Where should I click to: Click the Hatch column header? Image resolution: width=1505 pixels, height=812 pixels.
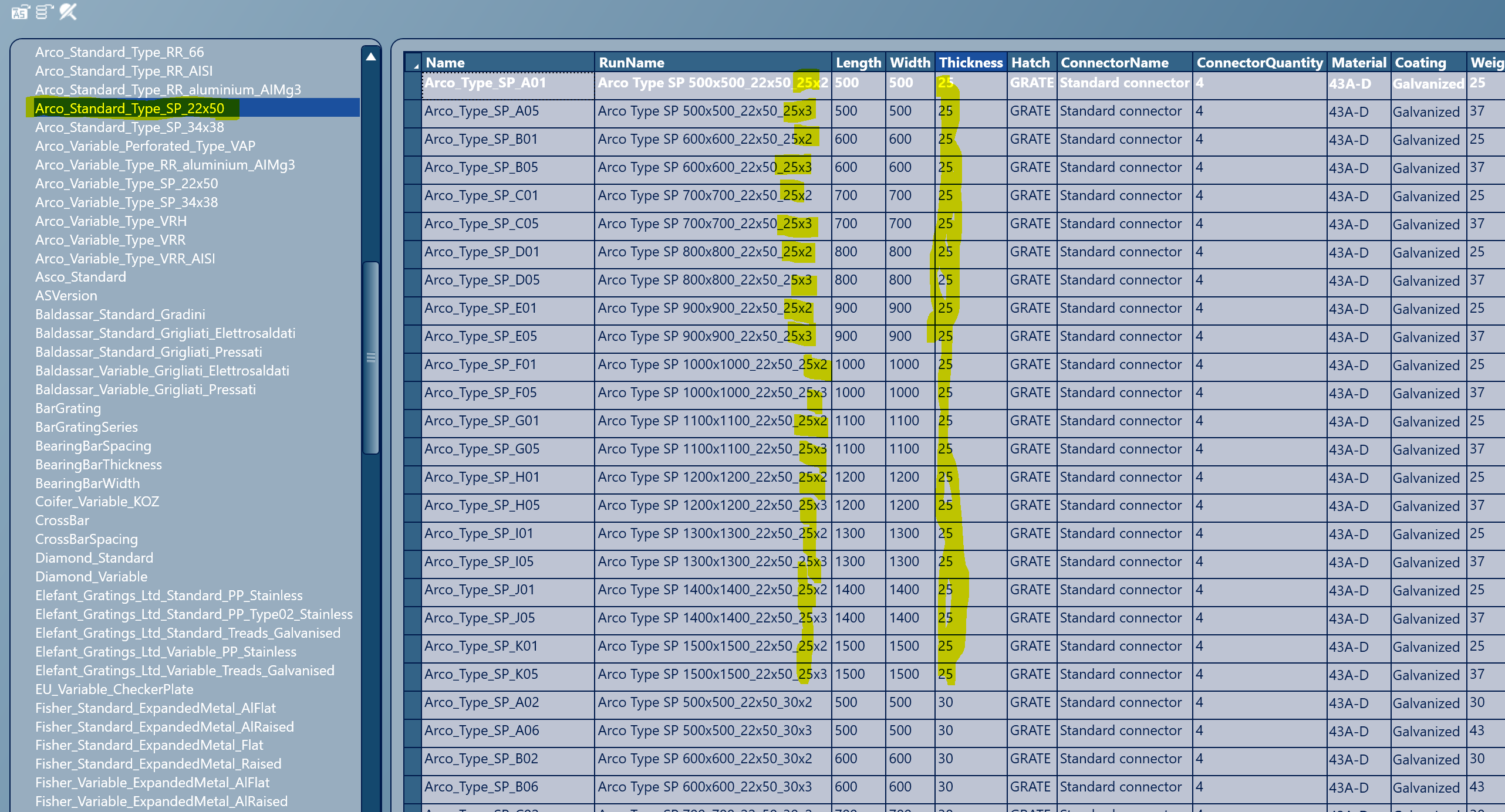[1030, 63]
